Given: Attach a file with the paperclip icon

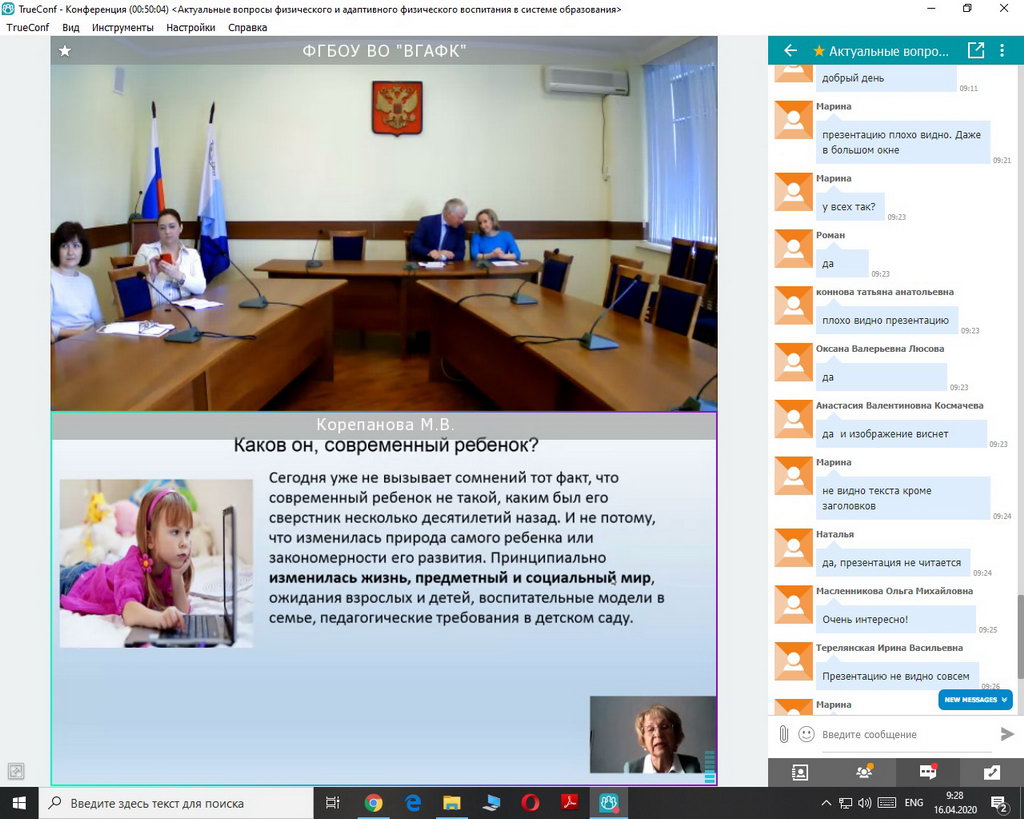Looking at the screenshot, I should coord(784,734).
